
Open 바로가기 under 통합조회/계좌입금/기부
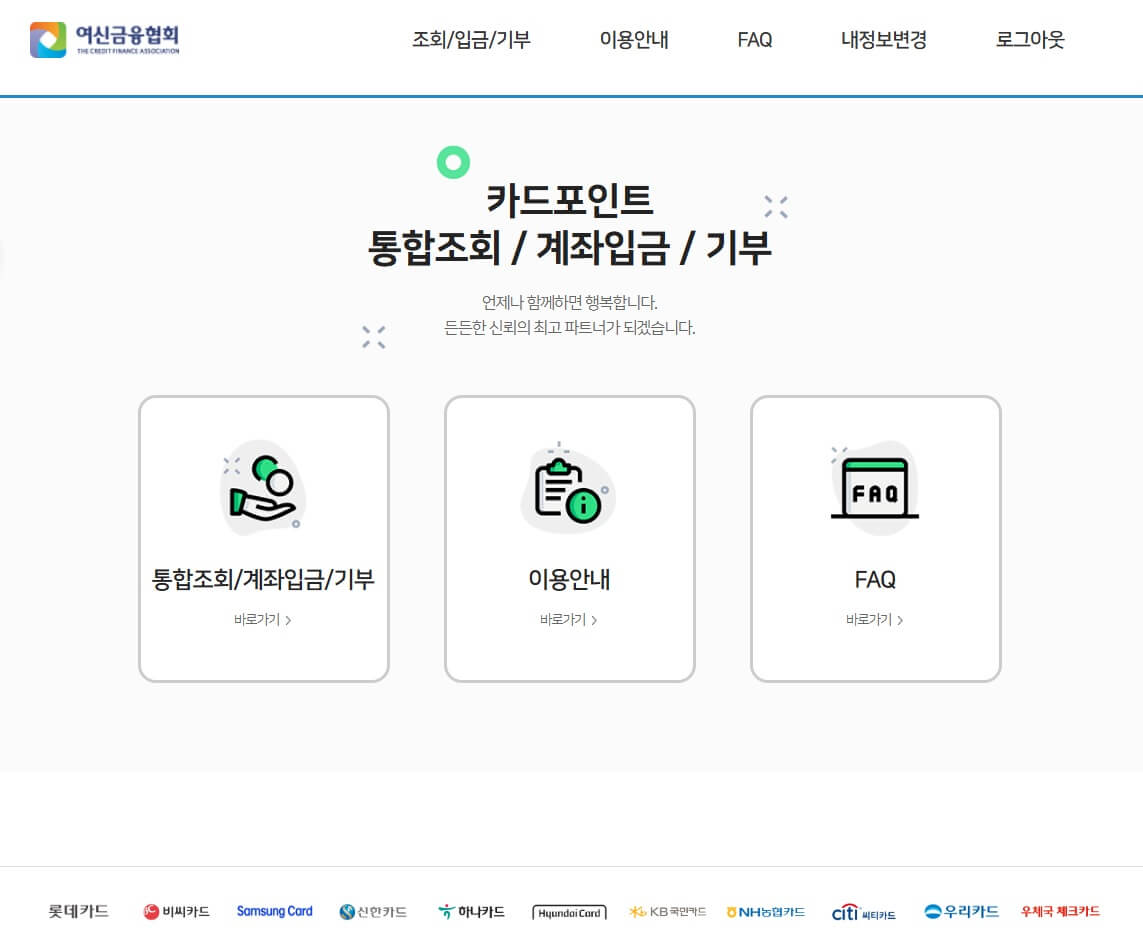pos(263,620)
